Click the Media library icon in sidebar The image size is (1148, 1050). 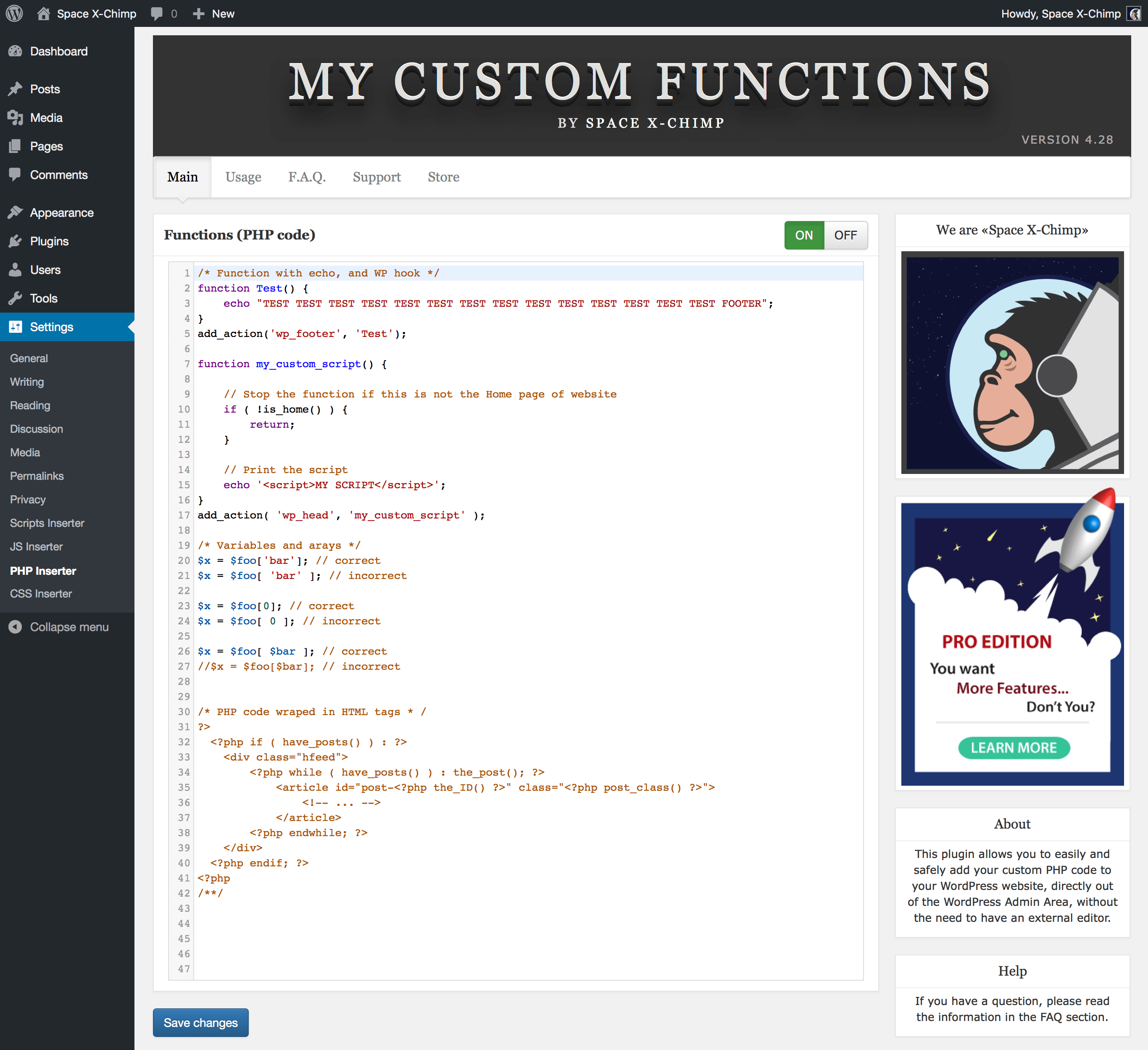click(16, 117)
